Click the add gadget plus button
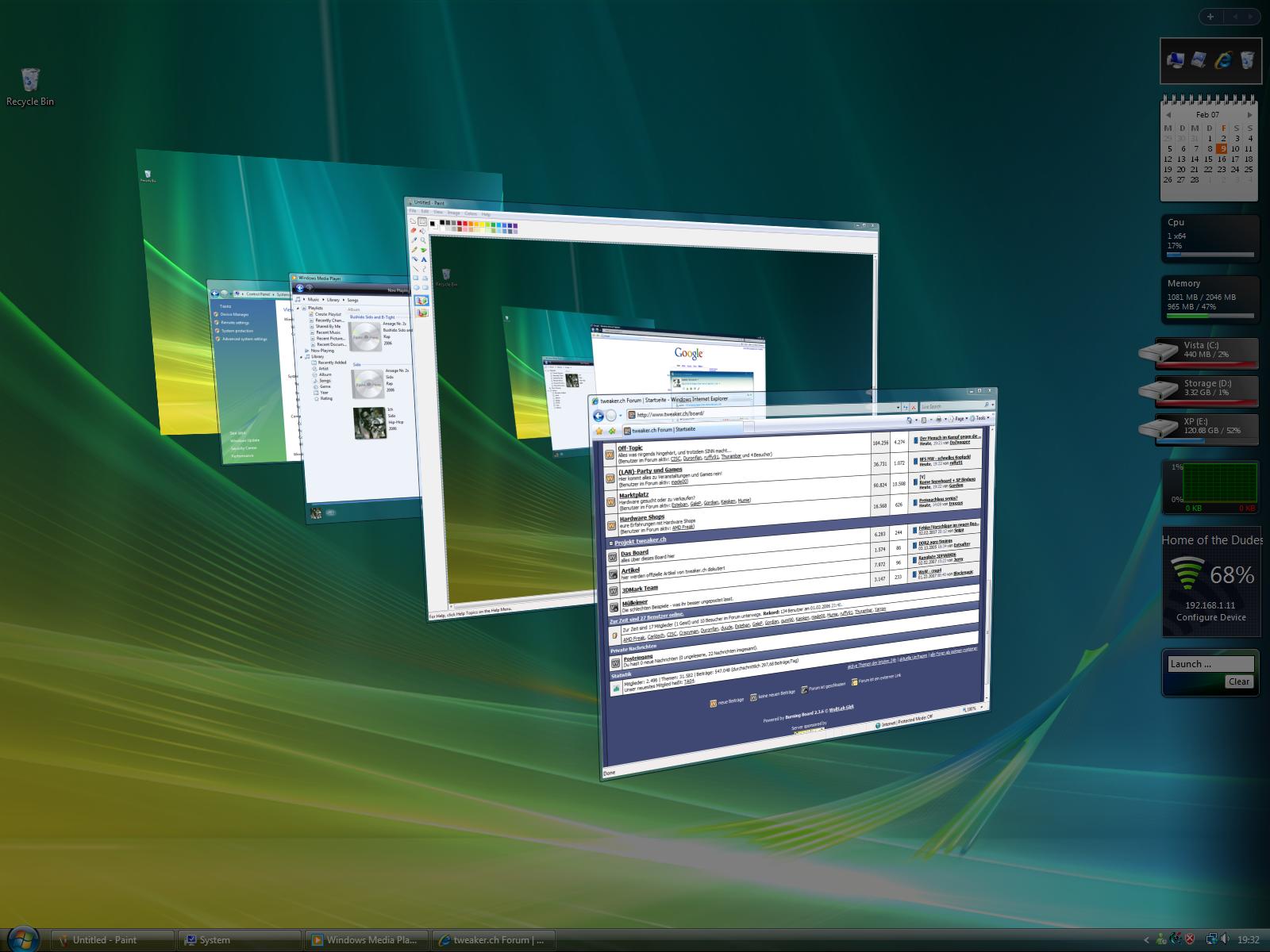 coord(1210,16)
